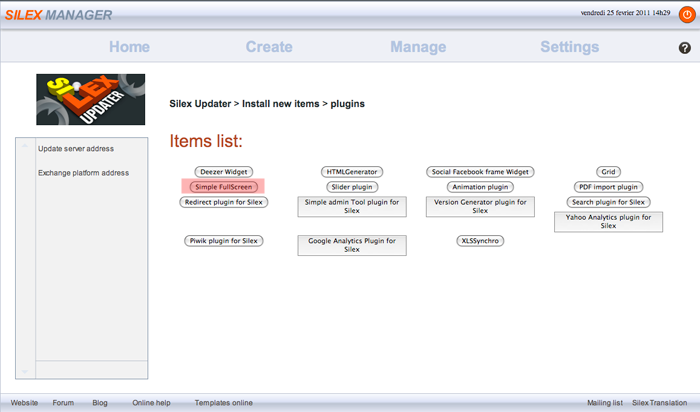The image size is (700, 412).
Task: Click the Silex Updater logo image
Action: click(91, 100)
